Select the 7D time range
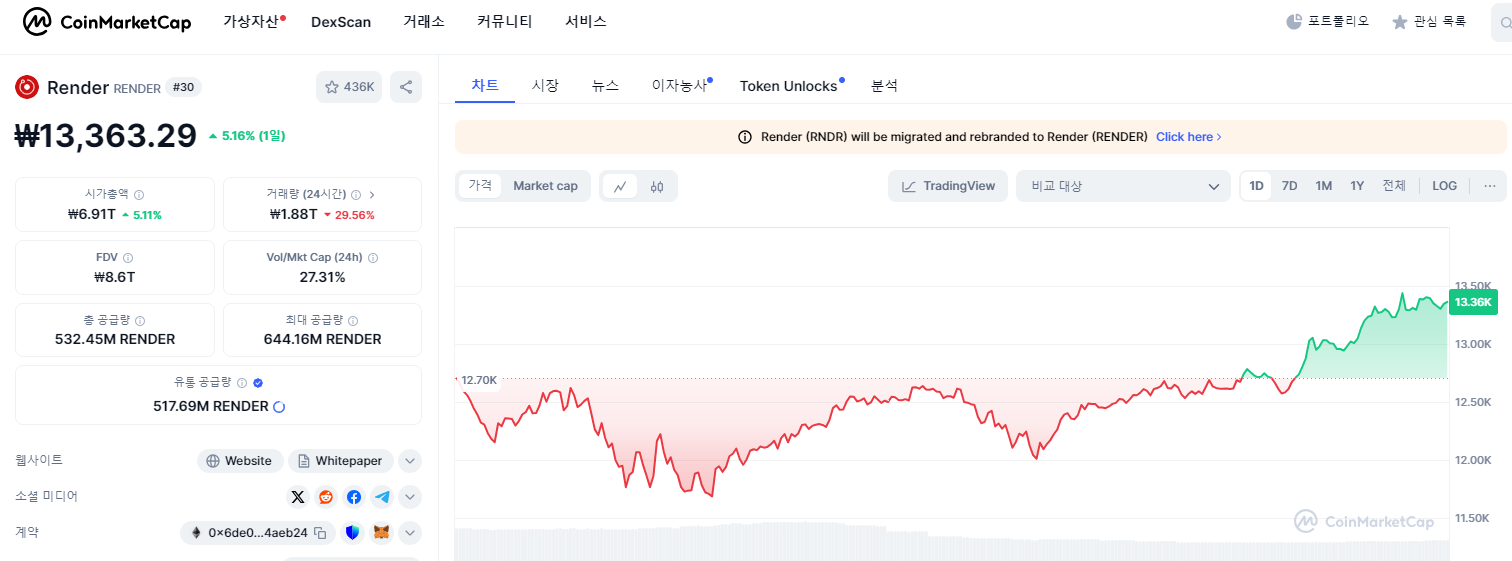1512x561 pixels. click(1290, 186)
